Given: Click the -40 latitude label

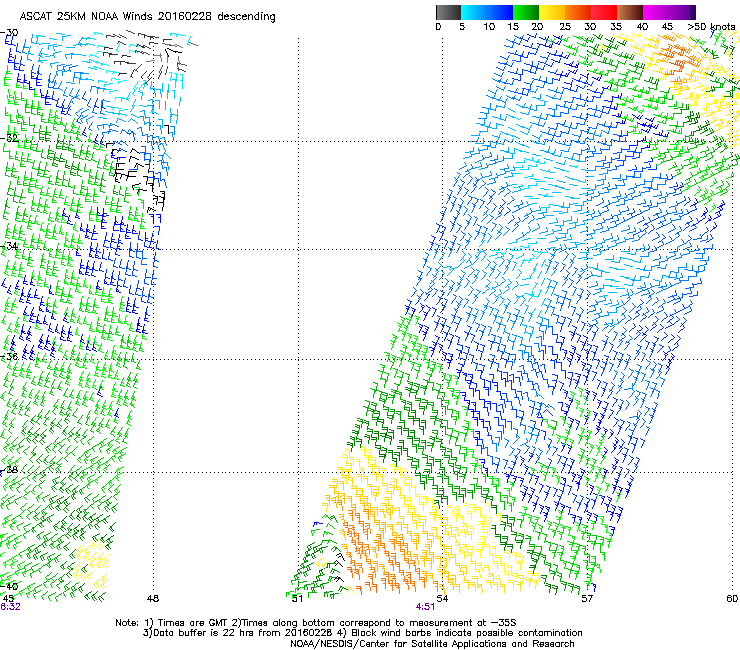Looking at the screenshot, I should 9,586.
